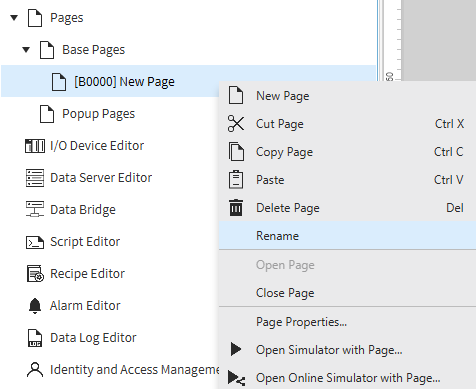Click the Data Server Editor icon
476x389 pixels.
(35, 178)
